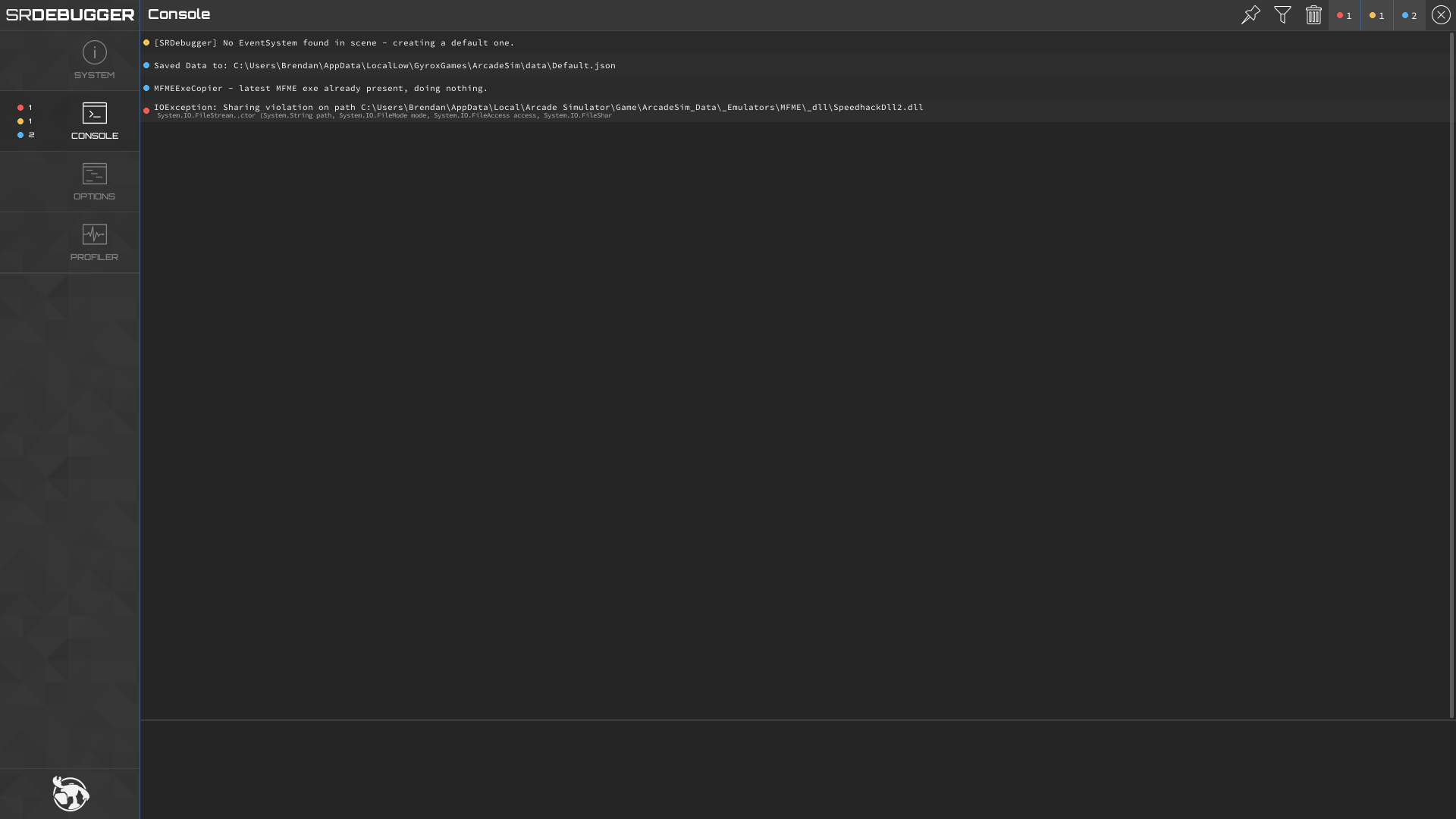The image size is (1456, 819).
Task: Click the console vertical scrollbar
Action: [1451, 375]
